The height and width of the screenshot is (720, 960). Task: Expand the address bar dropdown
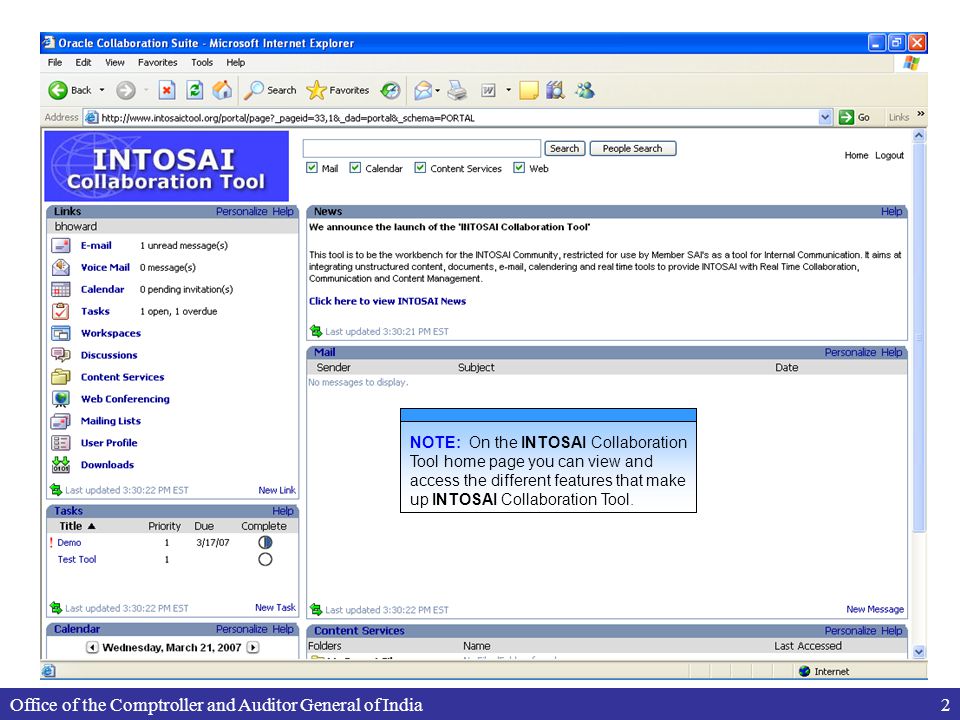coord(825,117)
